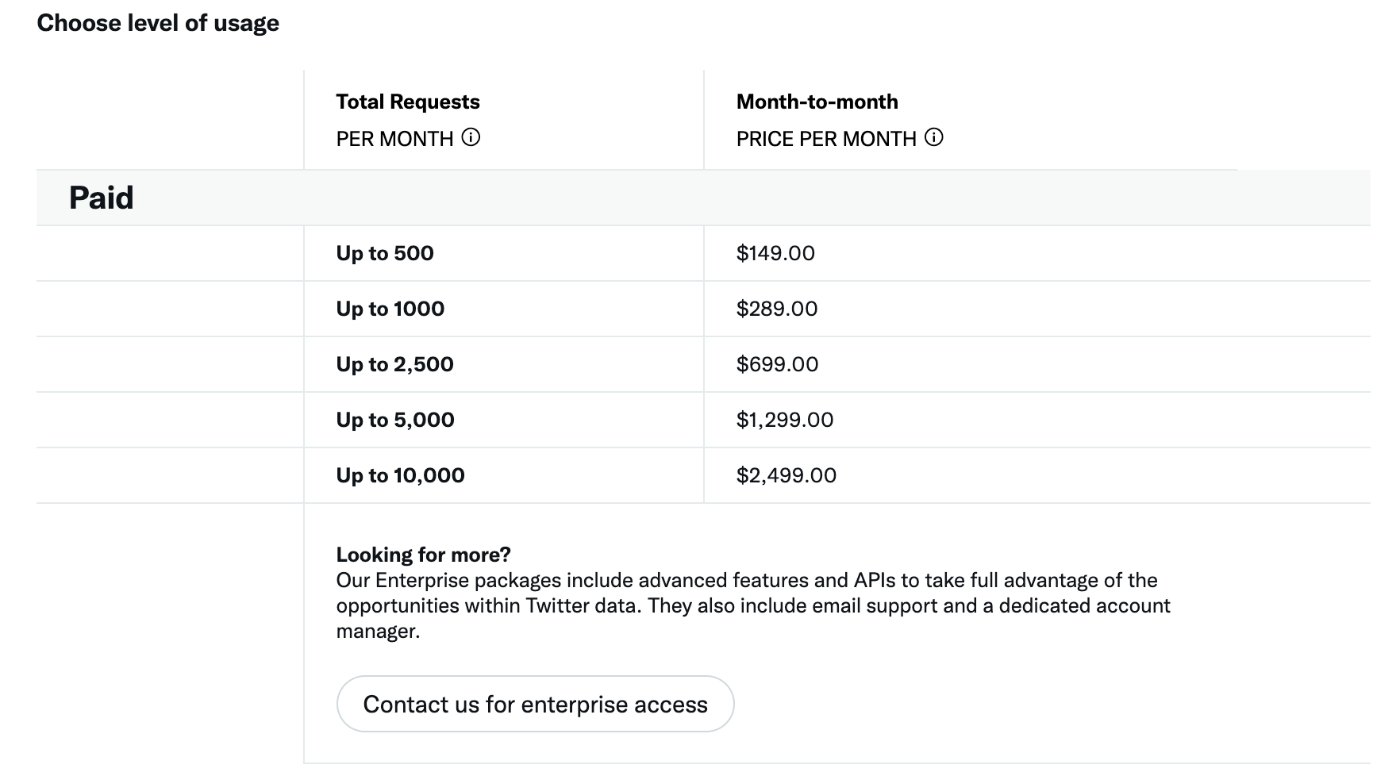Click Contact us for enterprise access button
This screenshot has width=1400, height=776.
(535, 704)
